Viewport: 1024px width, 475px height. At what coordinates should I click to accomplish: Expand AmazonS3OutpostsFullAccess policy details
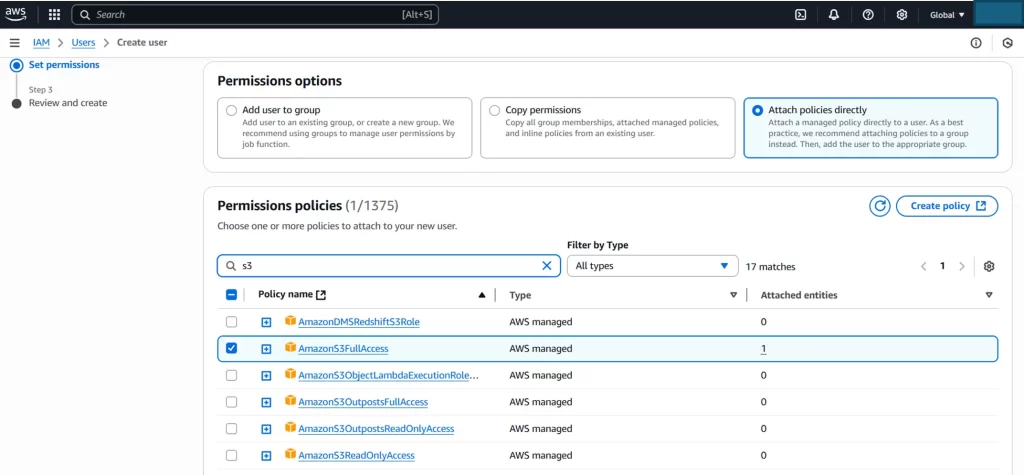click(x=266, y=402)
